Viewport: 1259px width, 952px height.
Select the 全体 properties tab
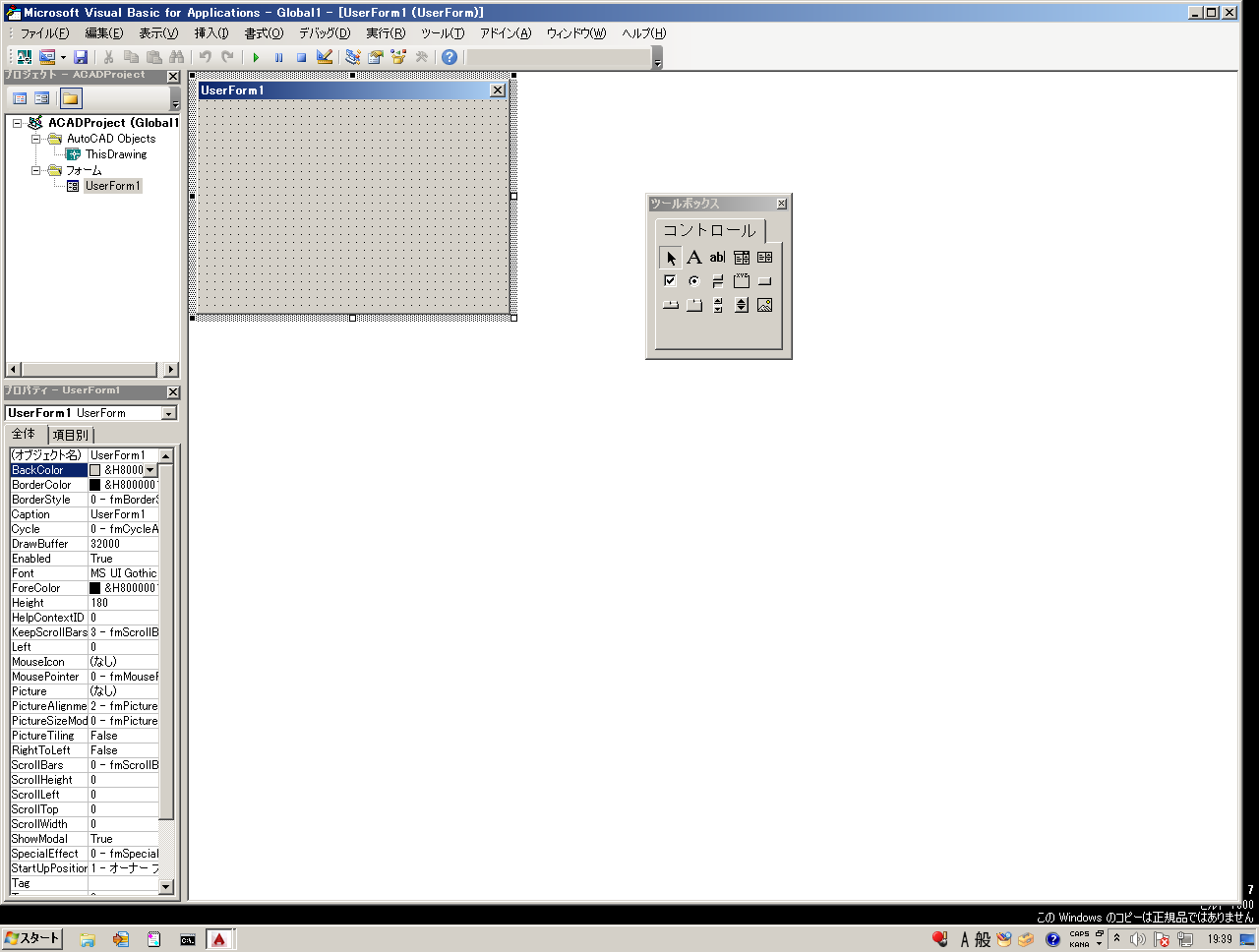click(x=25, y=434)
